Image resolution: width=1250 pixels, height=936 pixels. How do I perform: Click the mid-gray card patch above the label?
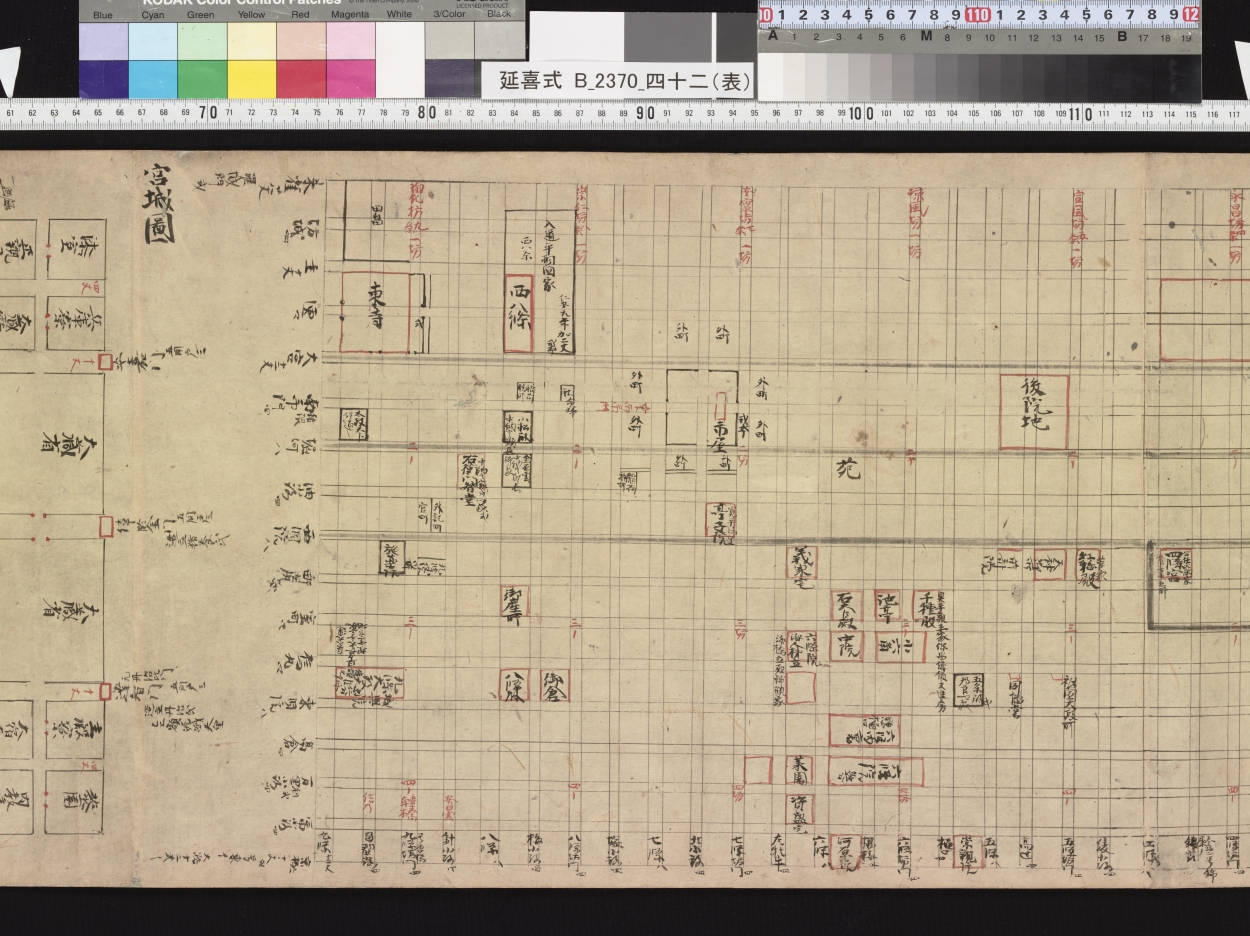[x=669, y=37]
